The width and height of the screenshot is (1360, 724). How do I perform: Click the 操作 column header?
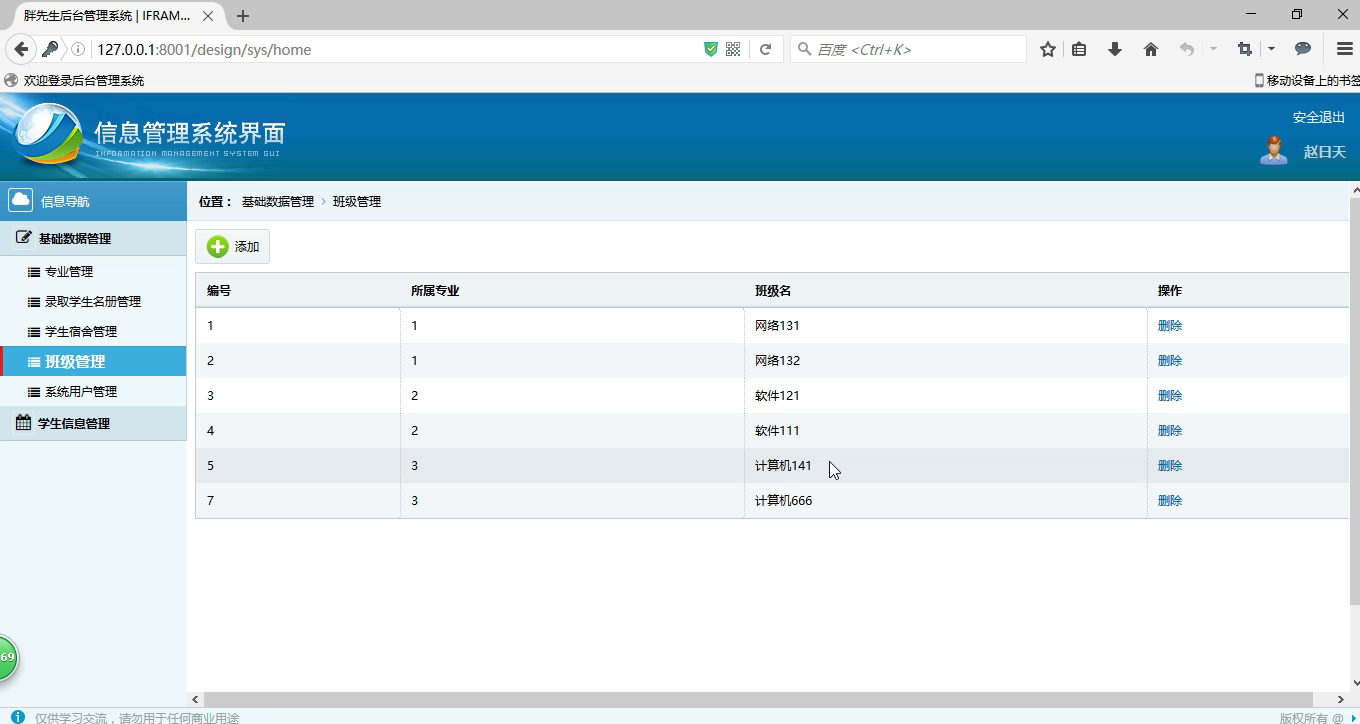click(x=1170, y=290)
